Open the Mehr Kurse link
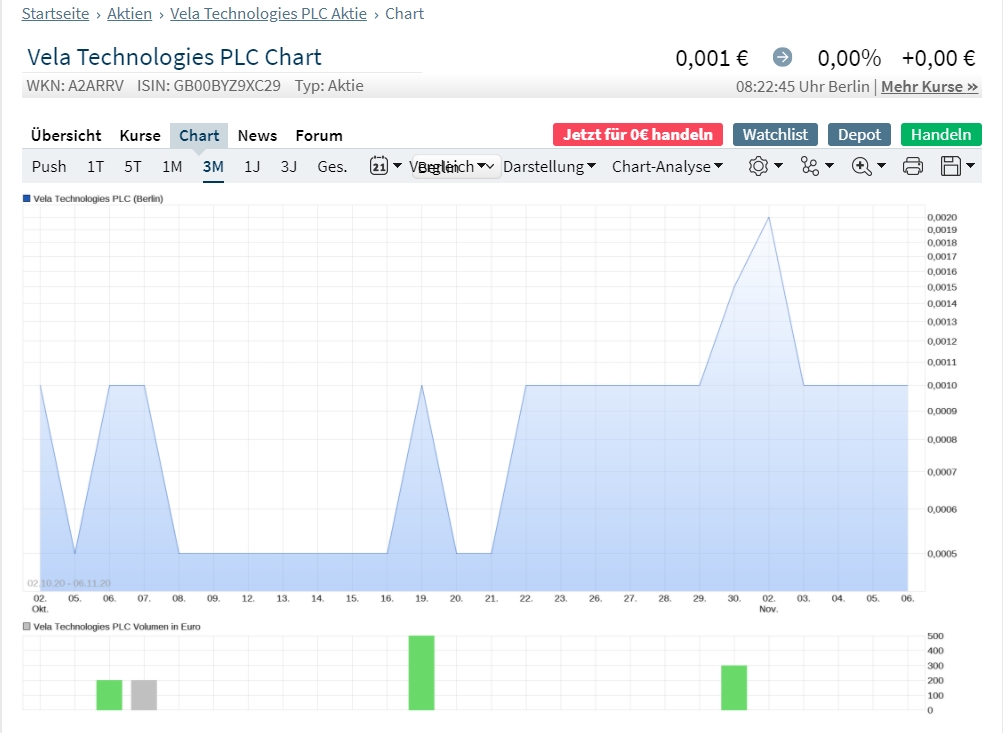The width and height of the screenshot is (1003, 733). coord(929,87)
